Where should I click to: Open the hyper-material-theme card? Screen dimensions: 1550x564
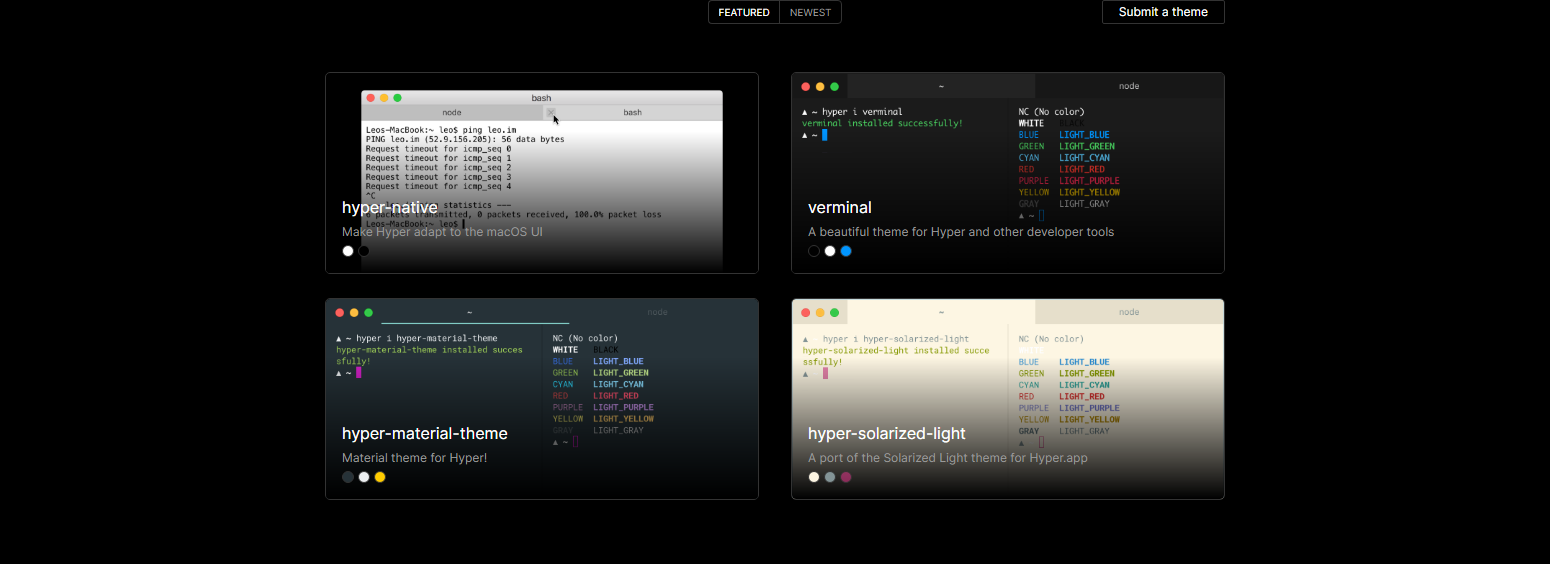pos(542,399)
